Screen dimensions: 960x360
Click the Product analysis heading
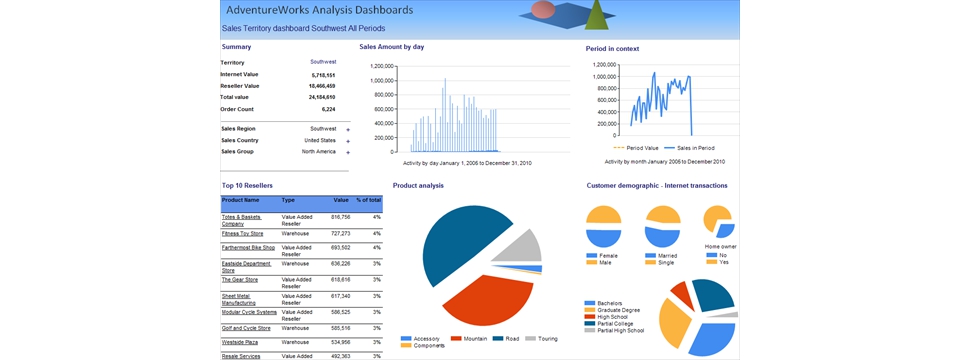coord(418,185)
